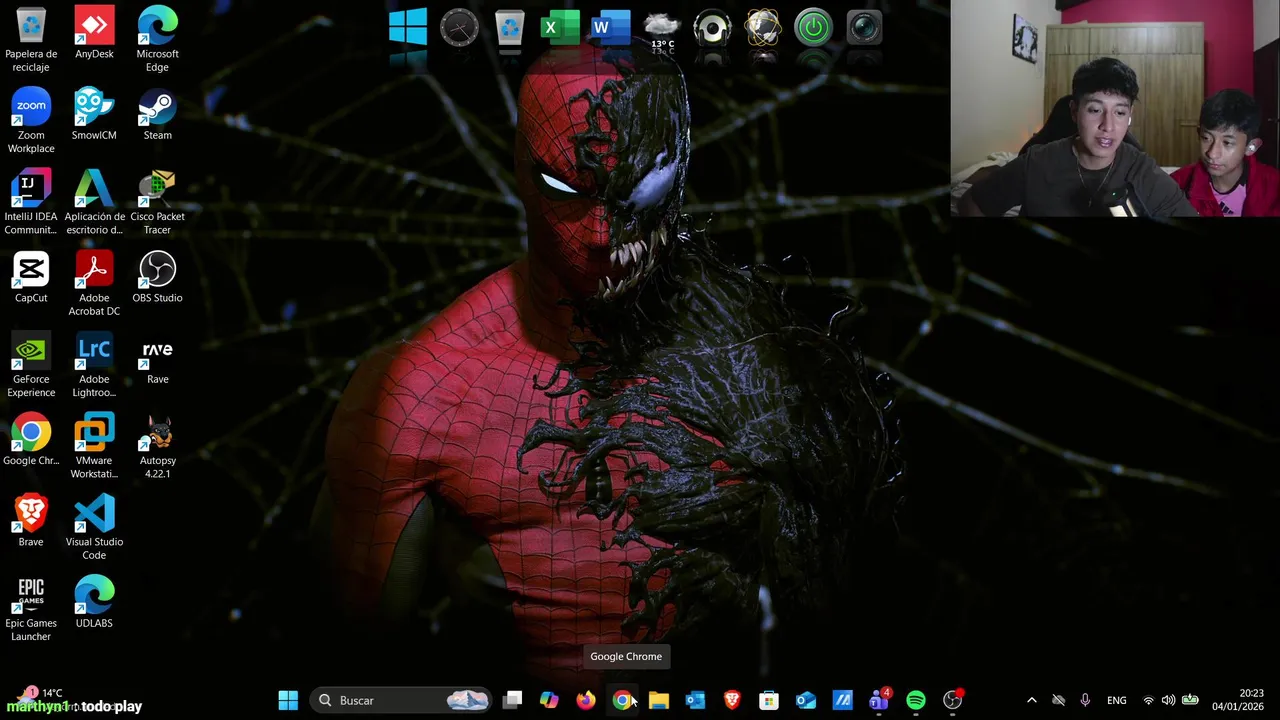Open Task View on the taskbar
1280x720 pixels.
512,700
